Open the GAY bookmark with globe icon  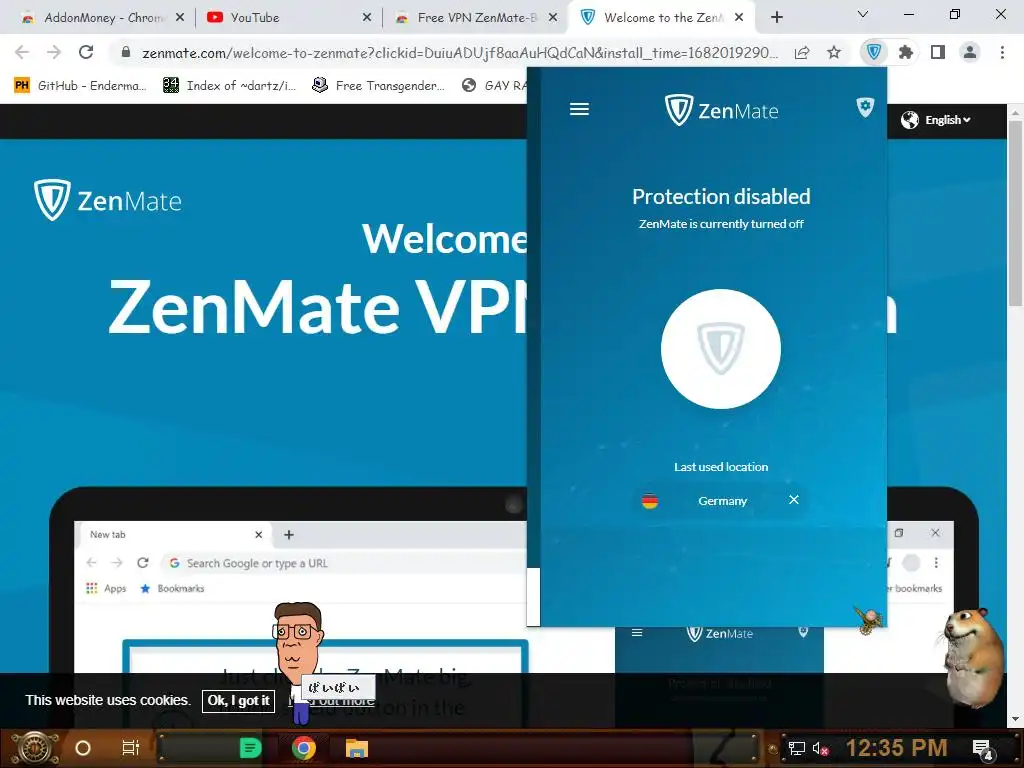(494, 86)
